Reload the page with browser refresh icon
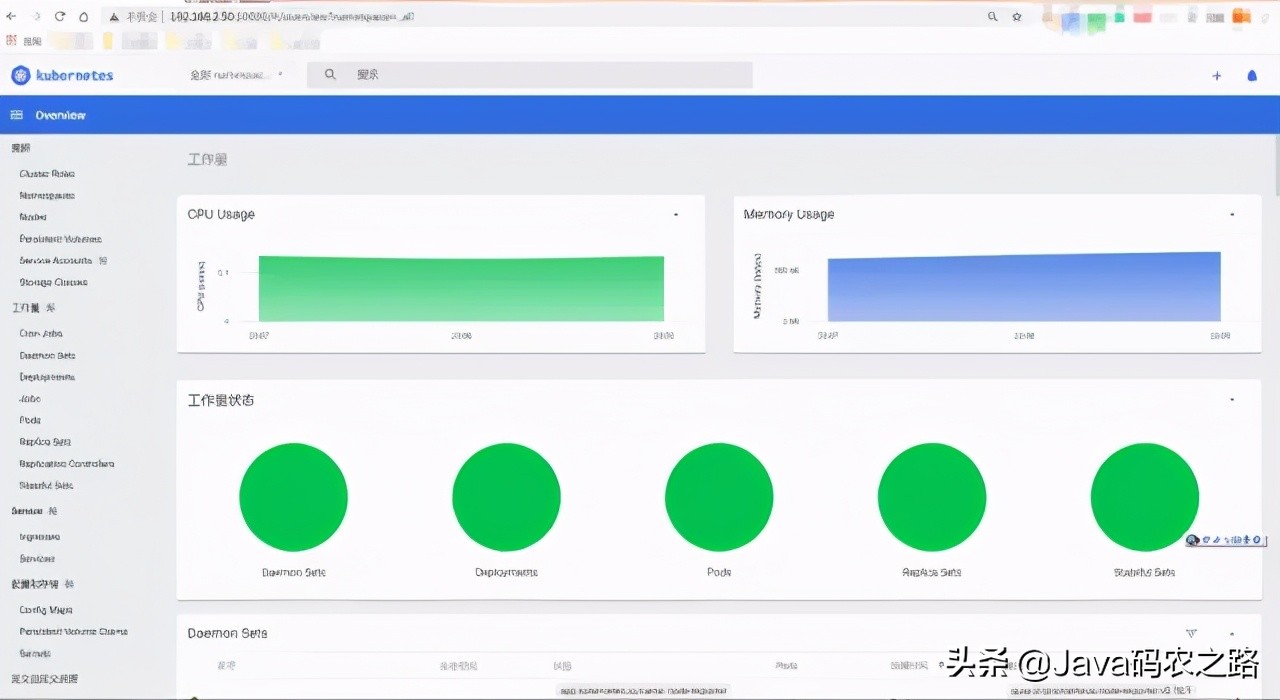1280x700 pixels. [x=60, y=17]
